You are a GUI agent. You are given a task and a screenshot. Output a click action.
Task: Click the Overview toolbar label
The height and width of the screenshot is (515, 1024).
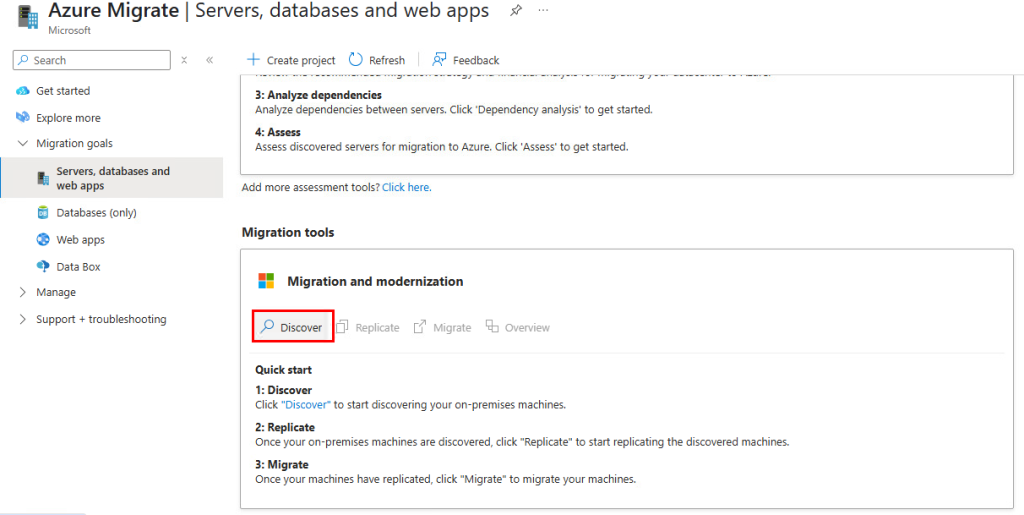[x=527, y=328]
